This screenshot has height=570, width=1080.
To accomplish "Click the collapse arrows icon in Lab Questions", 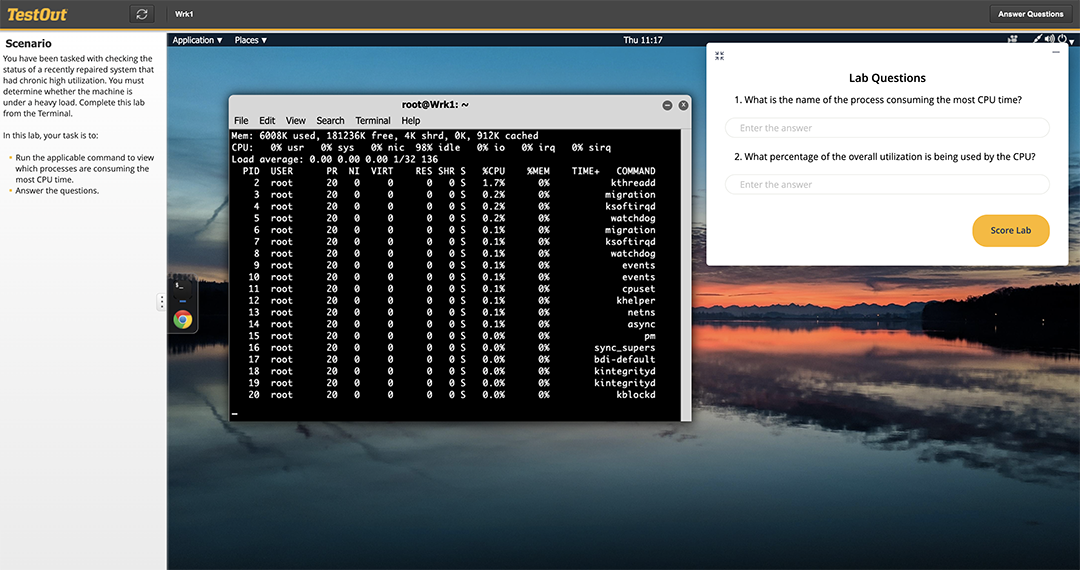I will click(719, 56).
